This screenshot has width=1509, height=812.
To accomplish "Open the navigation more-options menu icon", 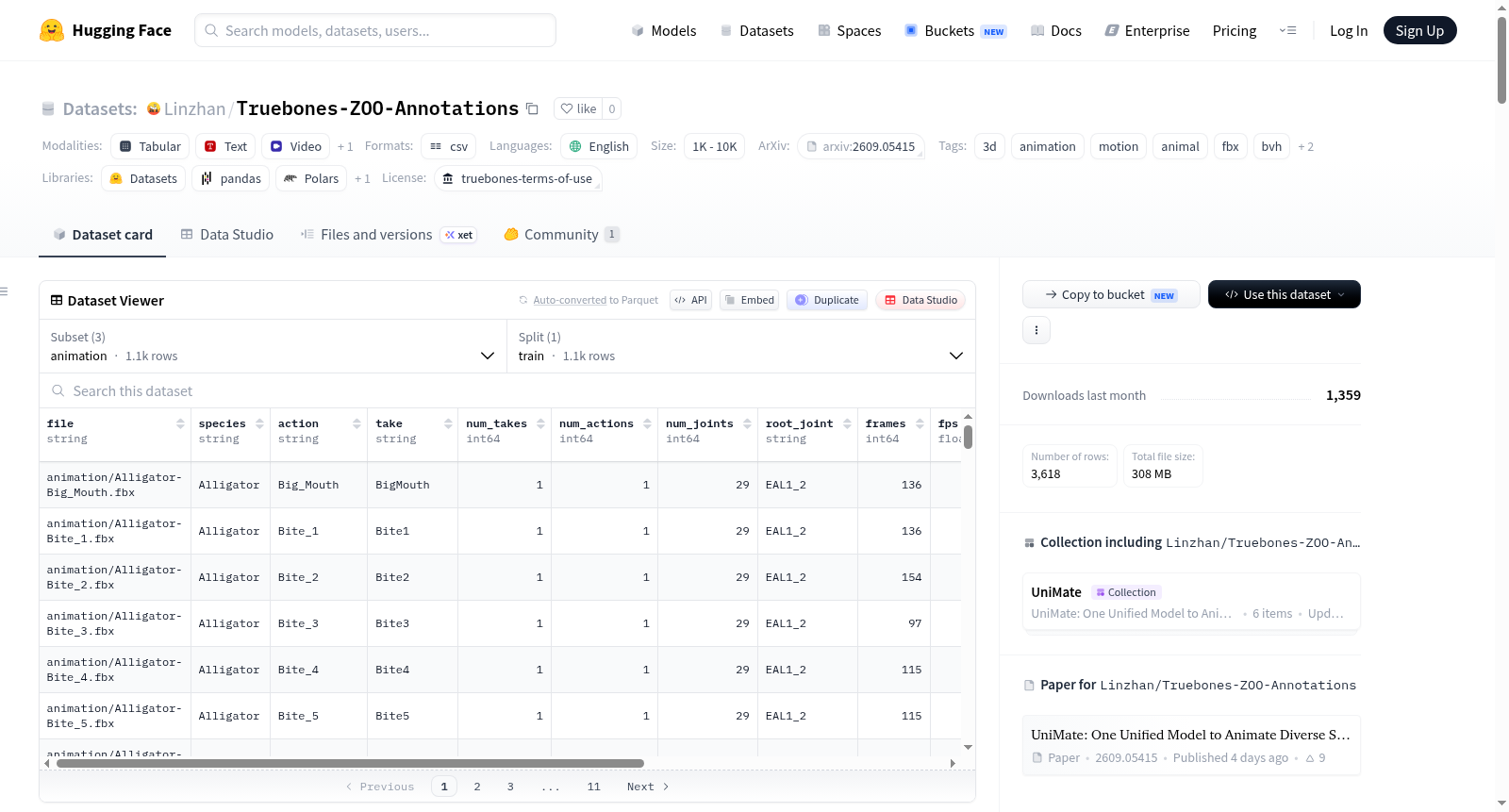I will (x=1287, y=30).
